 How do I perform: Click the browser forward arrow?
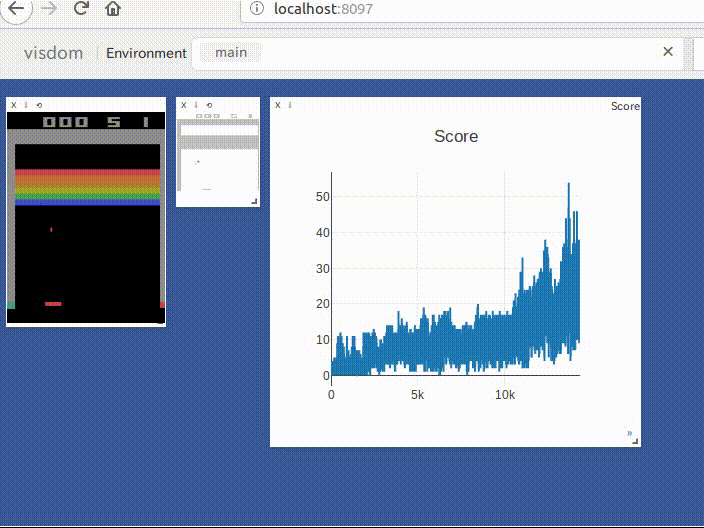48,8
